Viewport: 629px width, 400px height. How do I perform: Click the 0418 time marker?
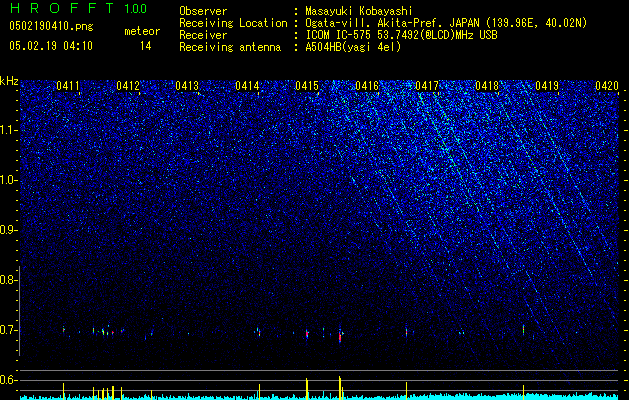coord(487,86)
